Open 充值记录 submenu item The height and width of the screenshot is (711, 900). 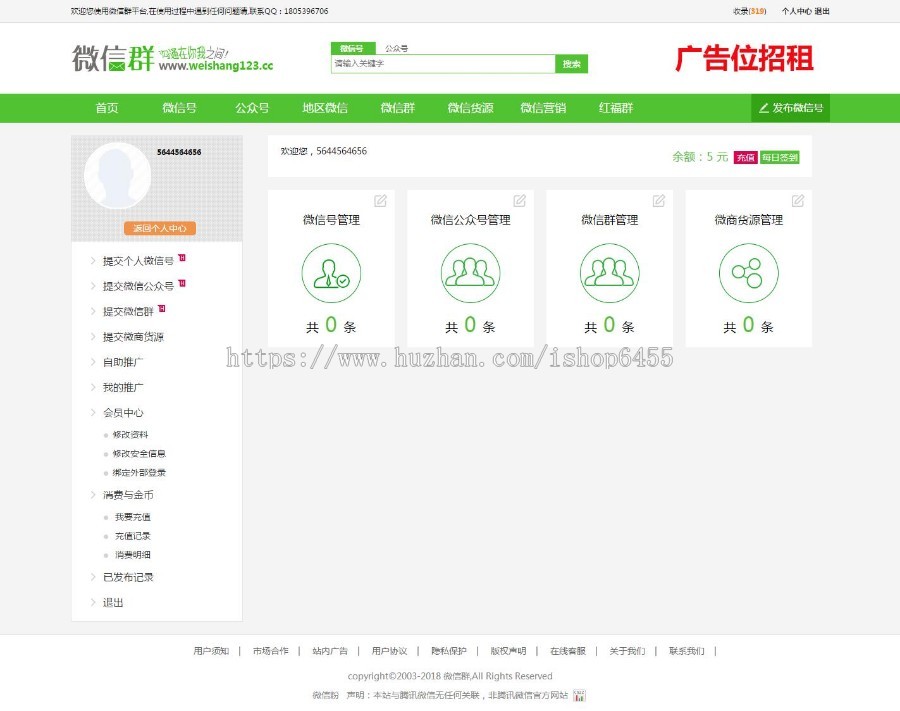pyautogui.click(x=133, y=536)
